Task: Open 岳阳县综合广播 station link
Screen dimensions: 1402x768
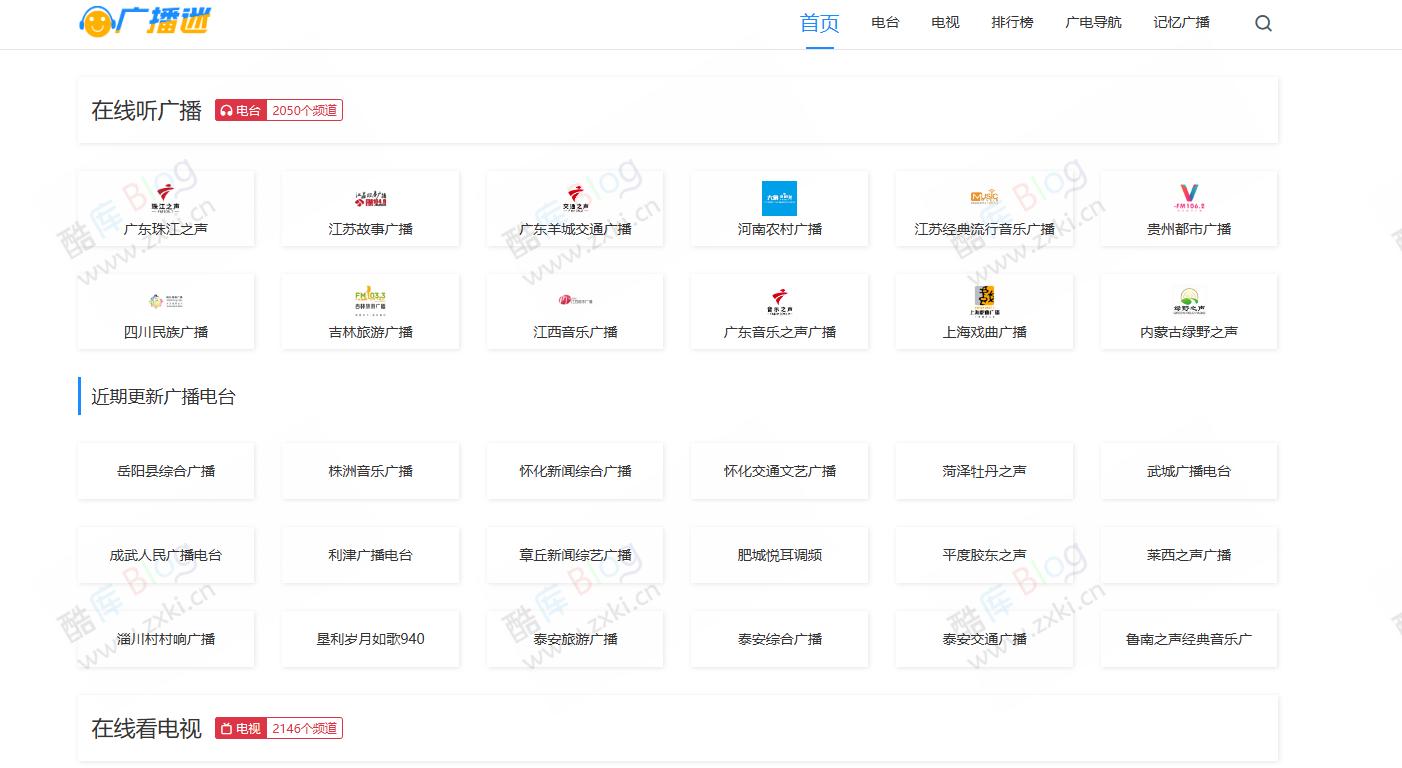Action: (x=166, y=471)
